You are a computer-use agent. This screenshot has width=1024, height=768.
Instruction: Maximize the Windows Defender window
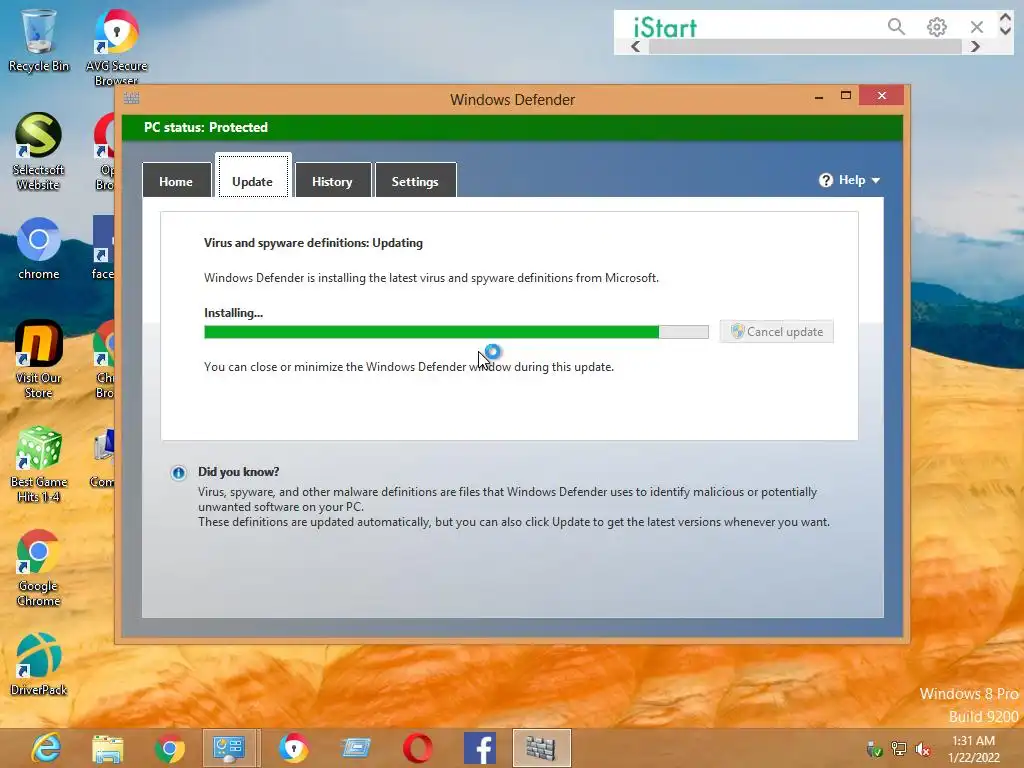846,96
